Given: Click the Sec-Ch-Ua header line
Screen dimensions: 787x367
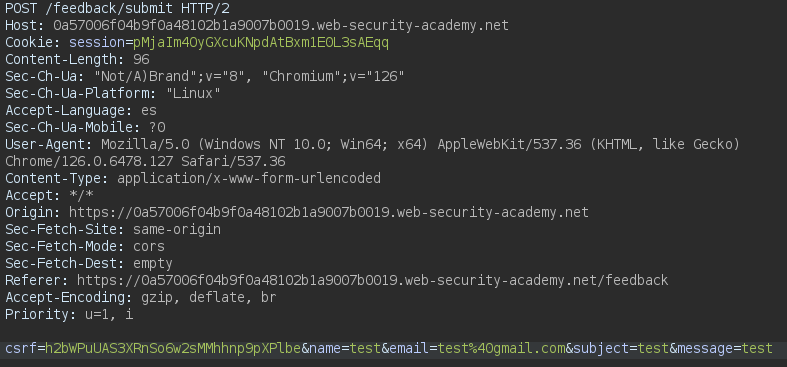Looking at the screenshot, I should pos(205,76).
